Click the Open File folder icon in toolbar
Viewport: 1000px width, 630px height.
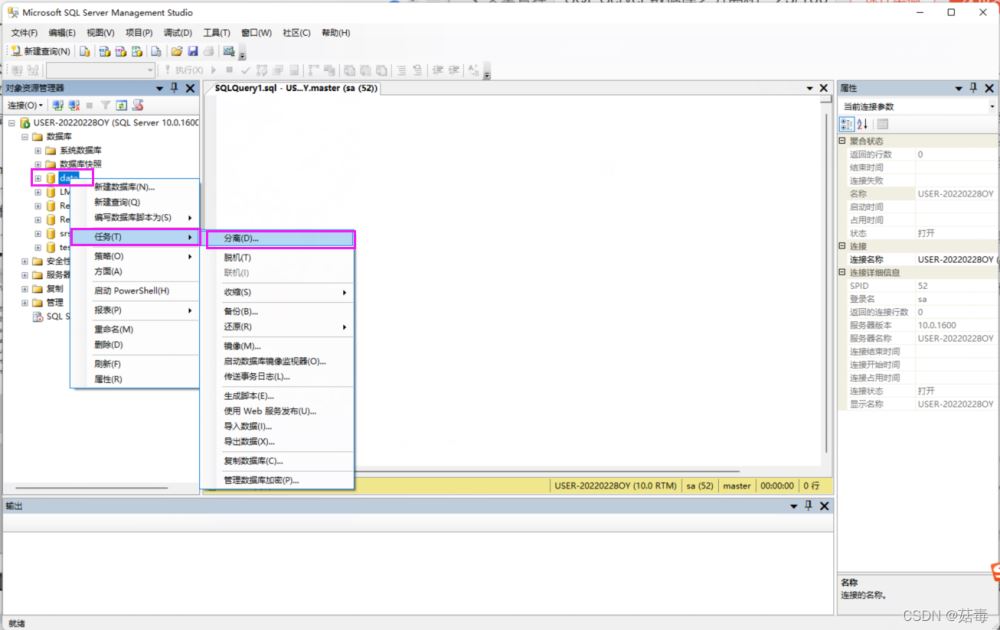(176, 51)
